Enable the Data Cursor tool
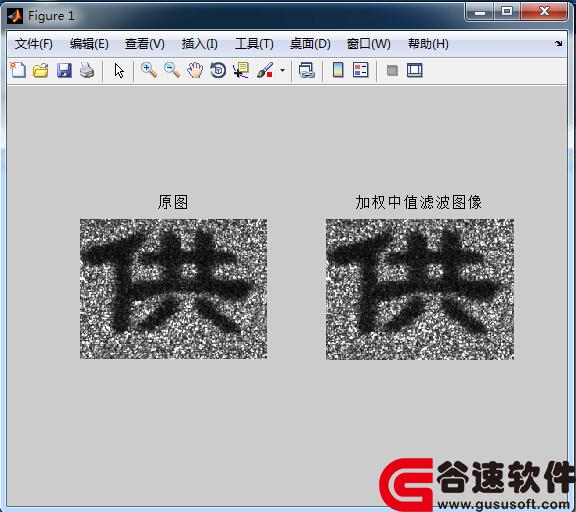This screenshot has height=512, width=576. (x=241, y=70)
